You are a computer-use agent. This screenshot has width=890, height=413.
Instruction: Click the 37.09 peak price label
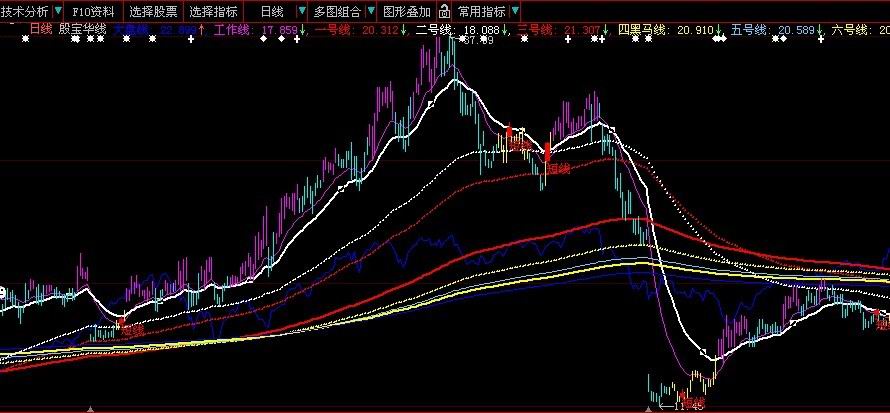[x=478, y=40]
